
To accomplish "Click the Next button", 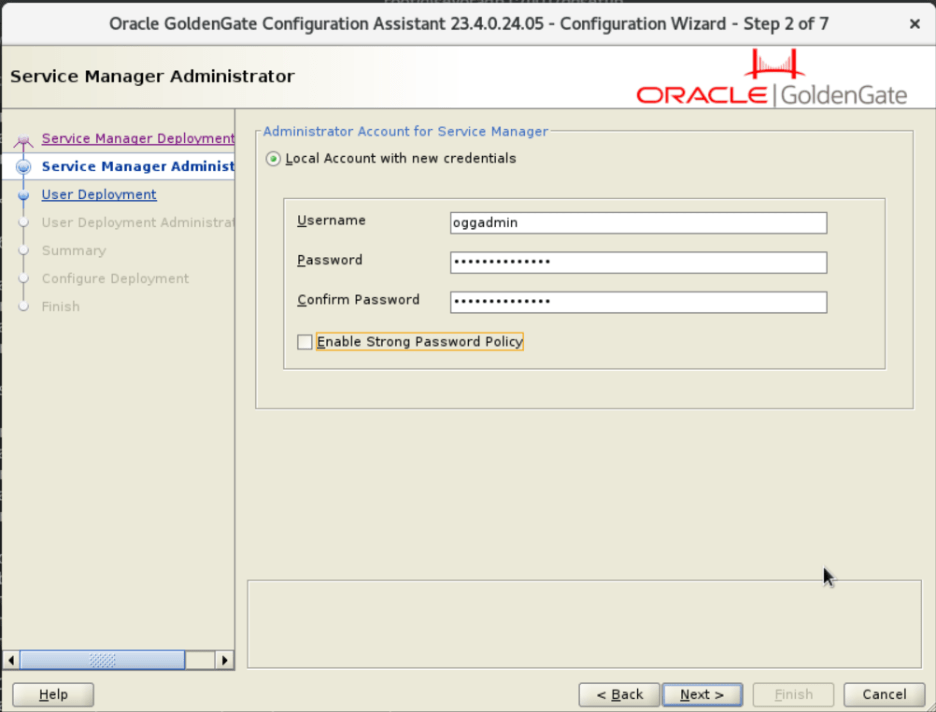I will point(702,695).
